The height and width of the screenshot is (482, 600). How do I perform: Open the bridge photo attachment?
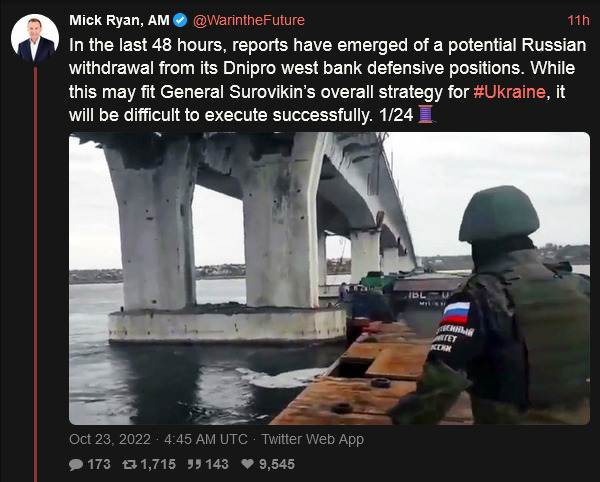(x=329, y=278)
